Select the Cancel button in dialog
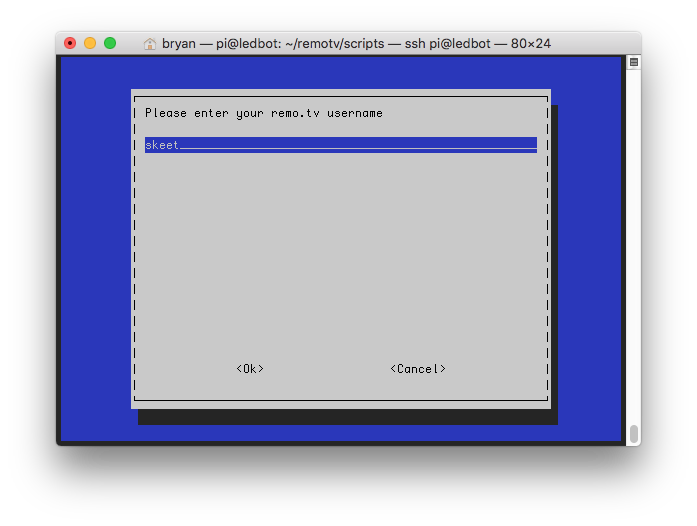Image resolution: width=697 pixels, height=526 pixels. 418,369
